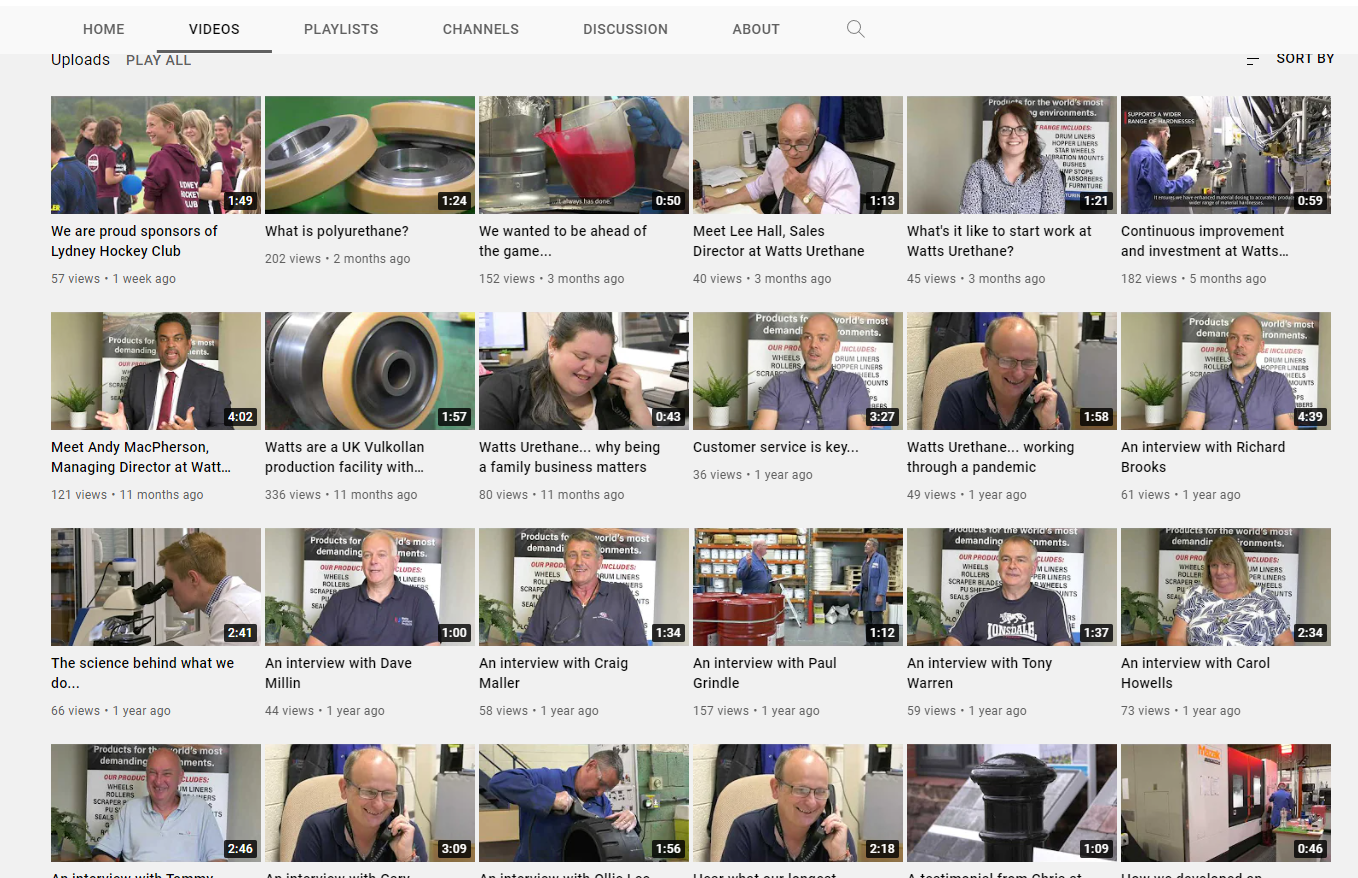Open the channel search magnifier icon
The height and width of the screenshot is (878, 1358).
[x=855, y=29]
